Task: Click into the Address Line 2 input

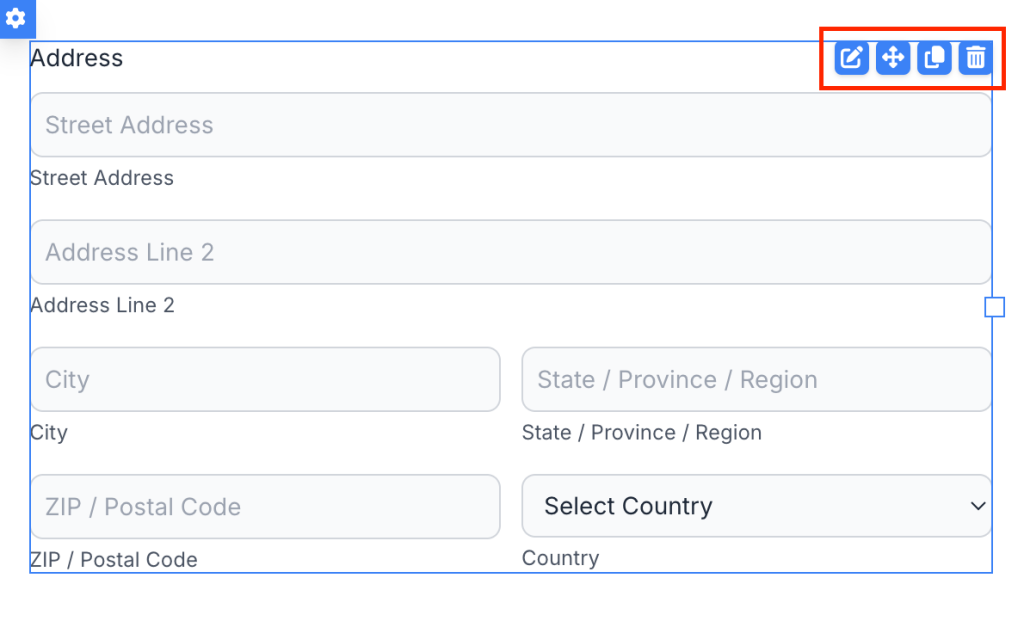Action: tap(510, 252)
